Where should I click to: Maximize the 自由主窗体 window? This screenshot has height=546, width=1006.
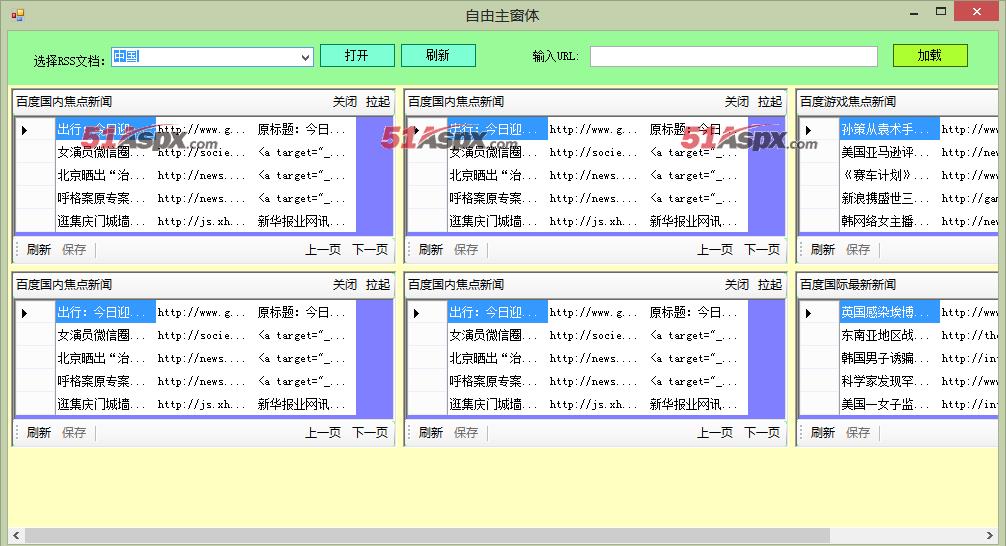[x=941, y=12]
